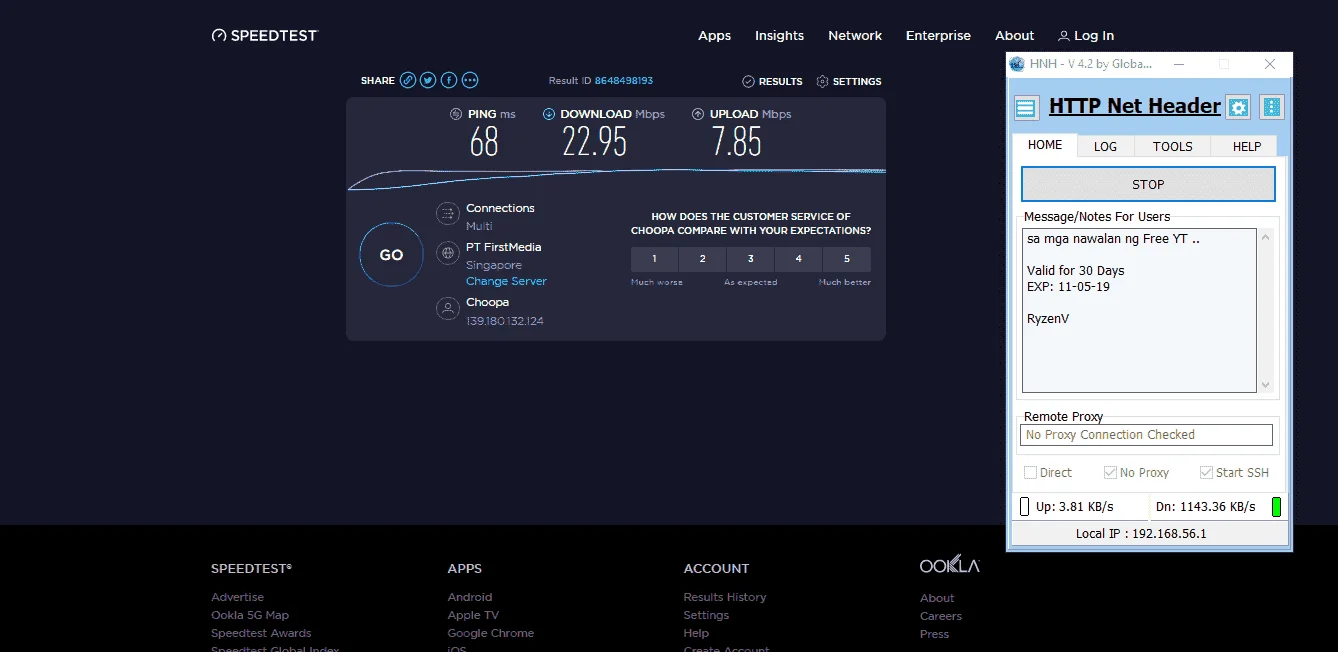1338x652 pixels.
Task: Open Speedtest Awards link
Action: point(261,633)
